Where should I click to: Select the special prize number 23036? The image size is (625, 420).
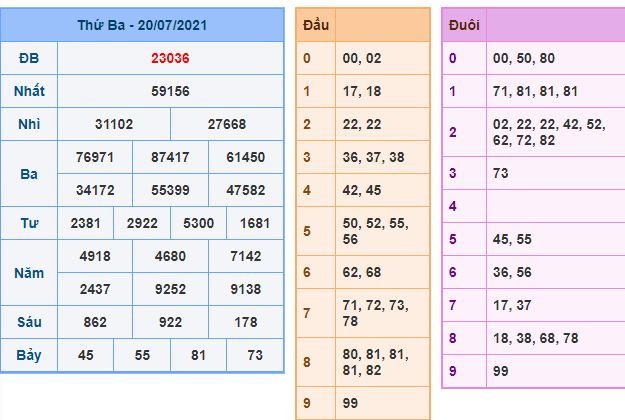coord(170,58)
